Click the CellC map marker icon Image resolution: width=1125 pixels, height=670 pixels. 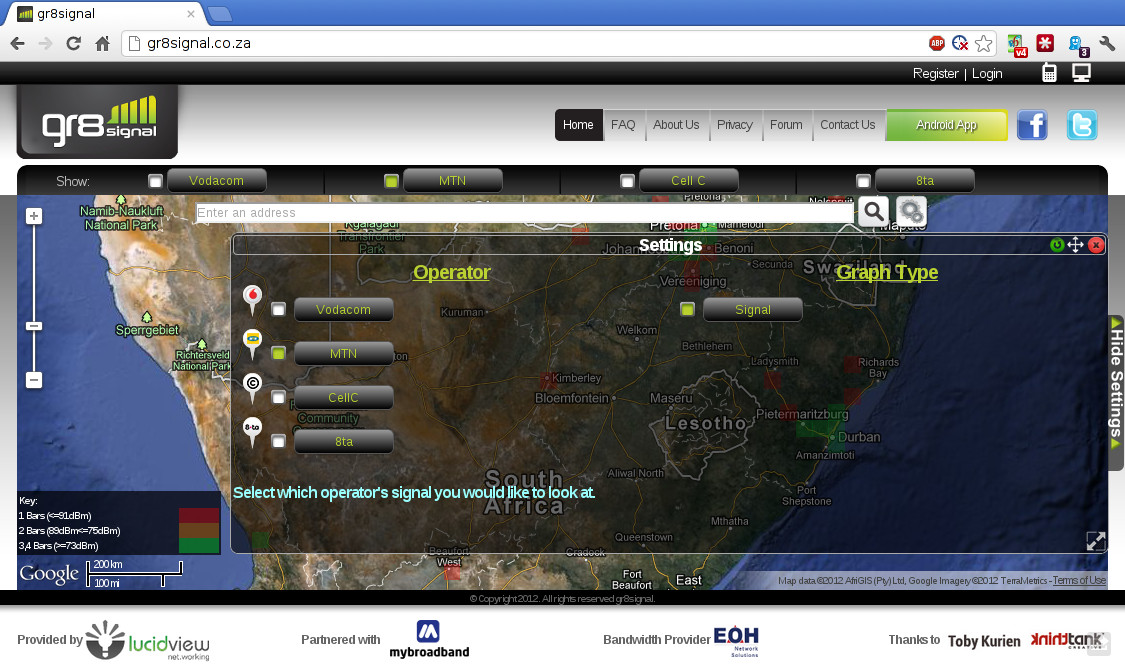pos(253,388)
